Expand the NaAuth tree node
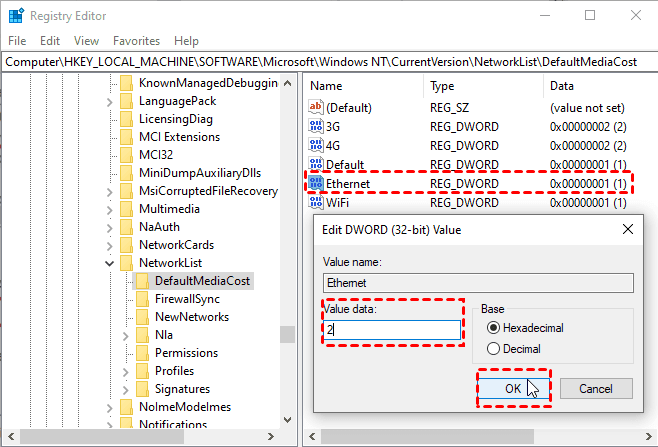Image resolution: width=658 pixels, height=447 pixels. coord(110,228)
